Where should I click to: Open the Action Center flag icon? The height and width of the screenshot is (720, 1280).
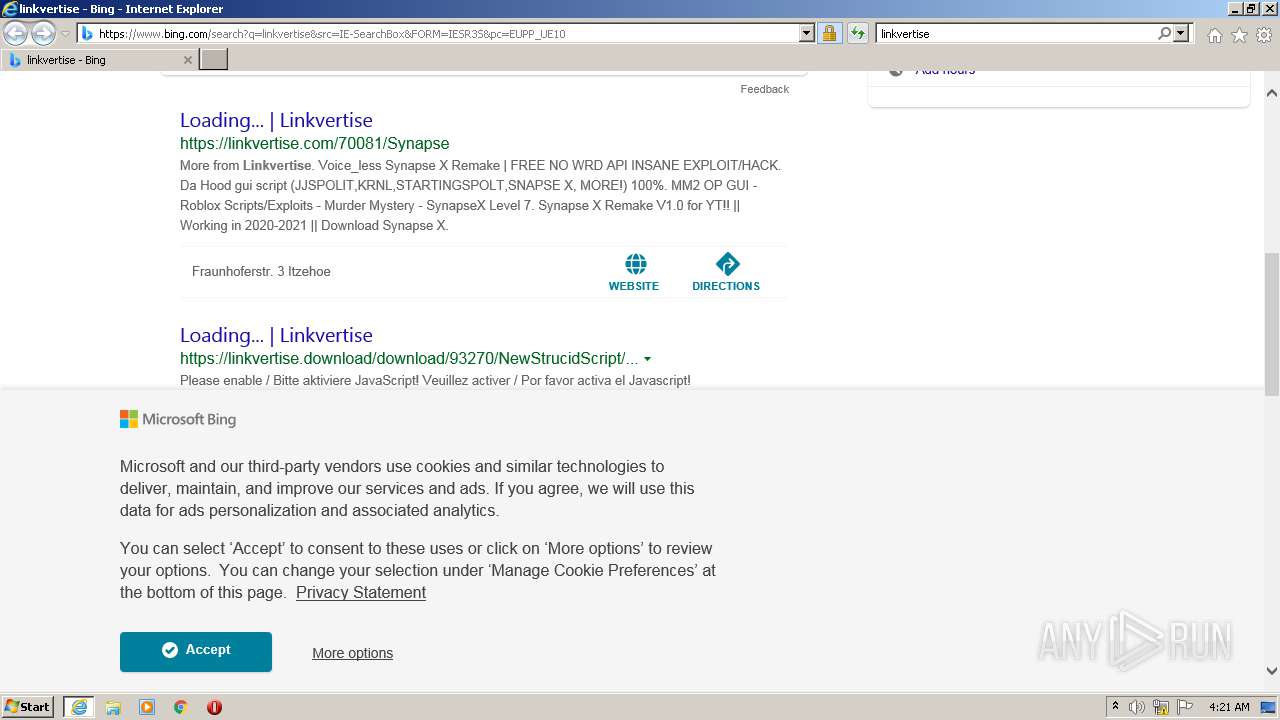[x=1185, y=707]
